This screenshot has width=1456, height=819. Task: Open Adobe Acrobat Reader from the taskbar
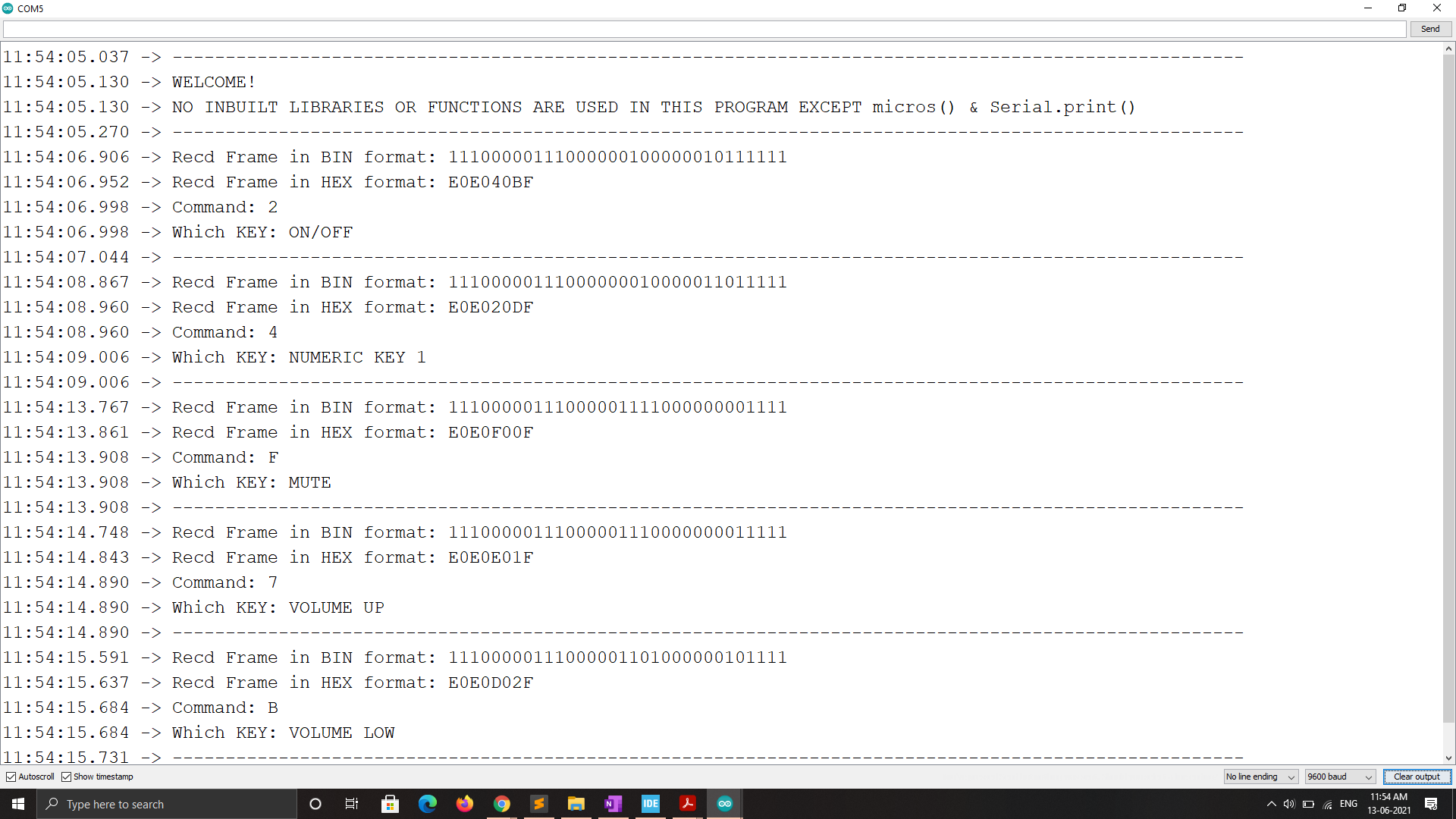coord(687,804)
